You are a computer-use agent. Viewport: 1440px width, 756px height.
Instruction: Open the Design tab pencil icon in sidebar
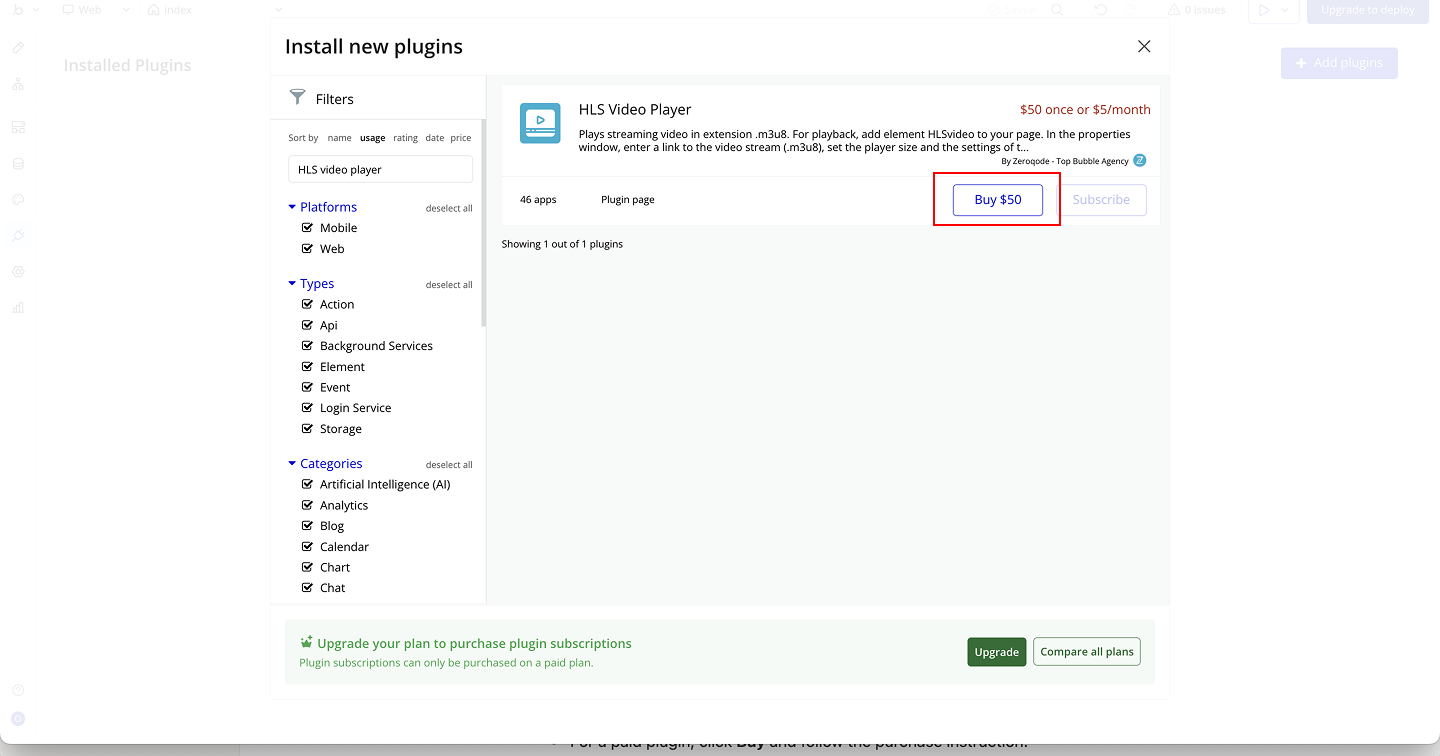[x=18, y=47]
